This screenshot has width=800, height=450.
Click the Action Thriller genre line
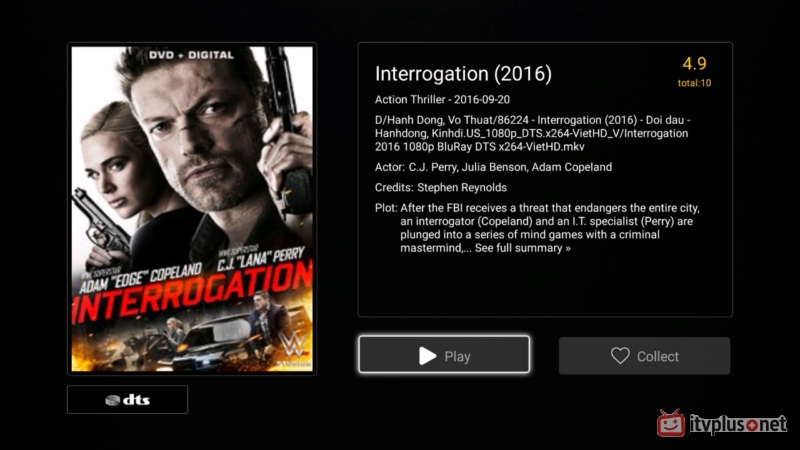pyautogui.click(x=442, y=99)
